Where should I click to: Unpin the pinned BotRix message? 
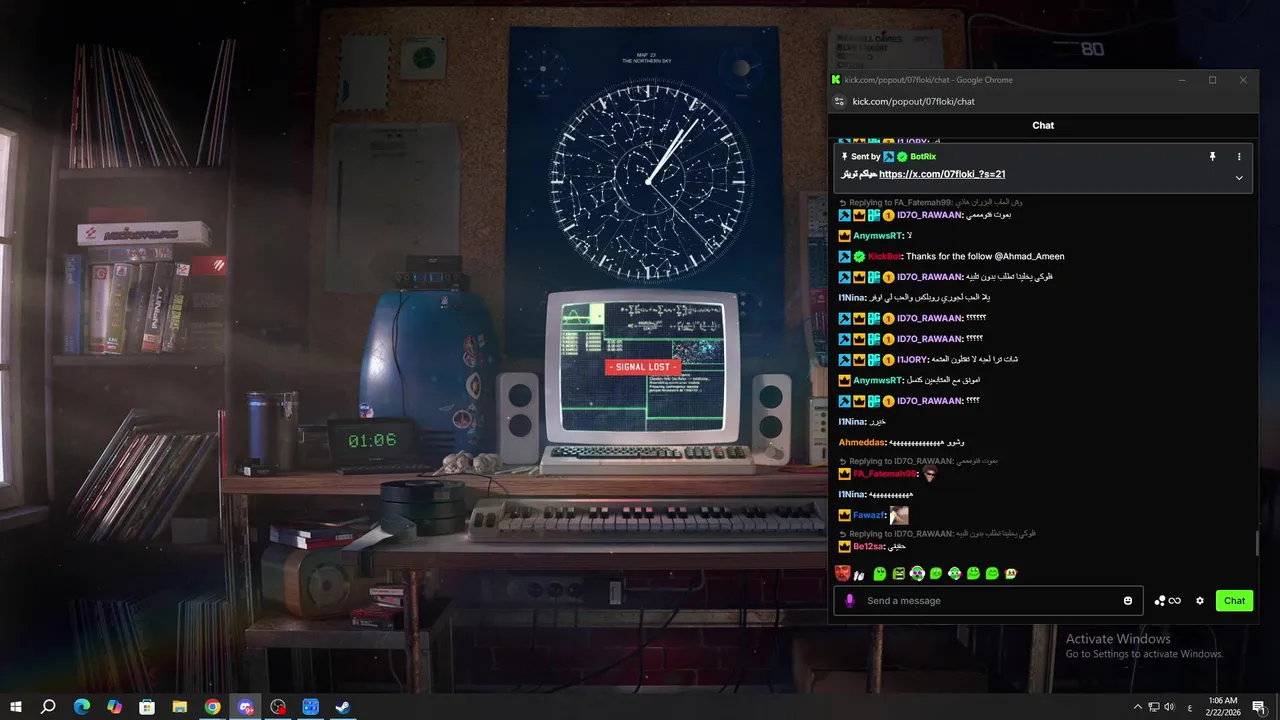pos(1212,157)
